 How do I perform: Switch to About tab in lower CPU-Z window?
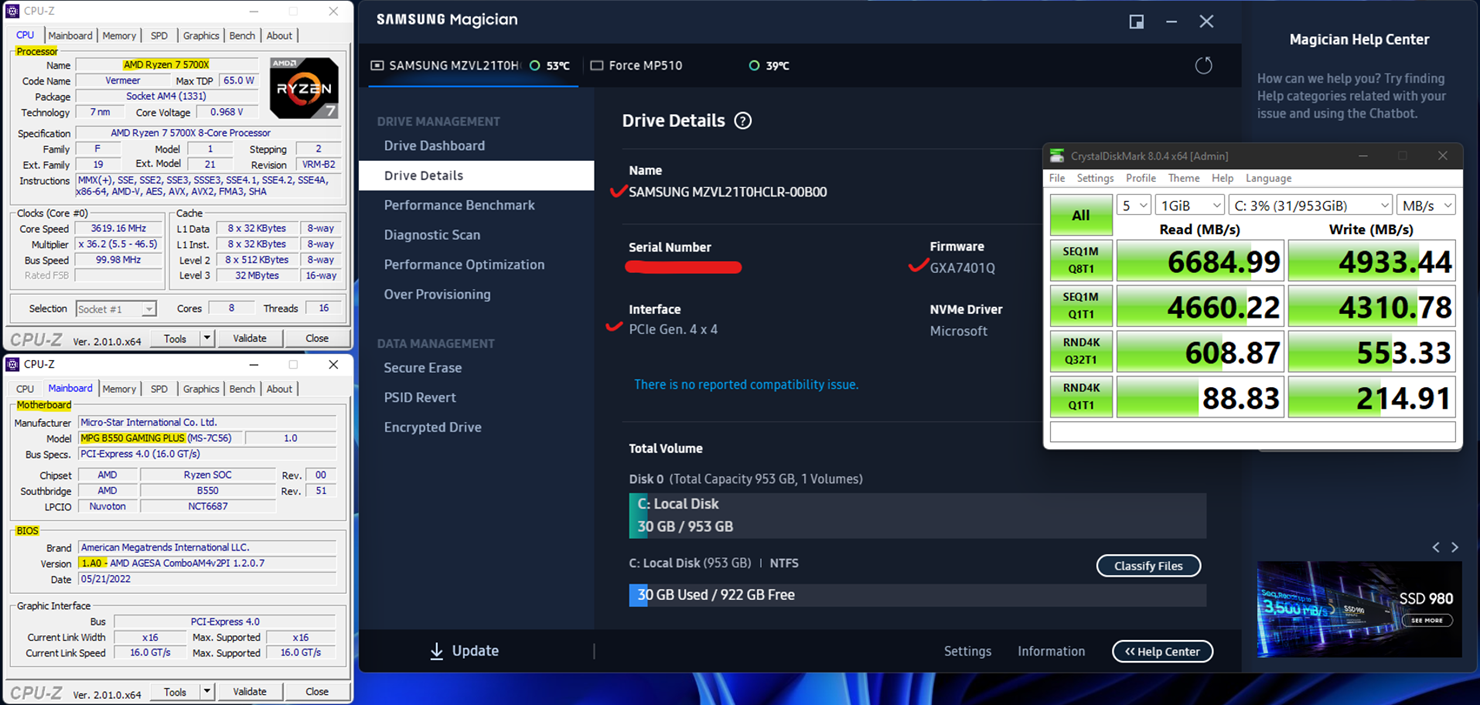click(279, 389)
